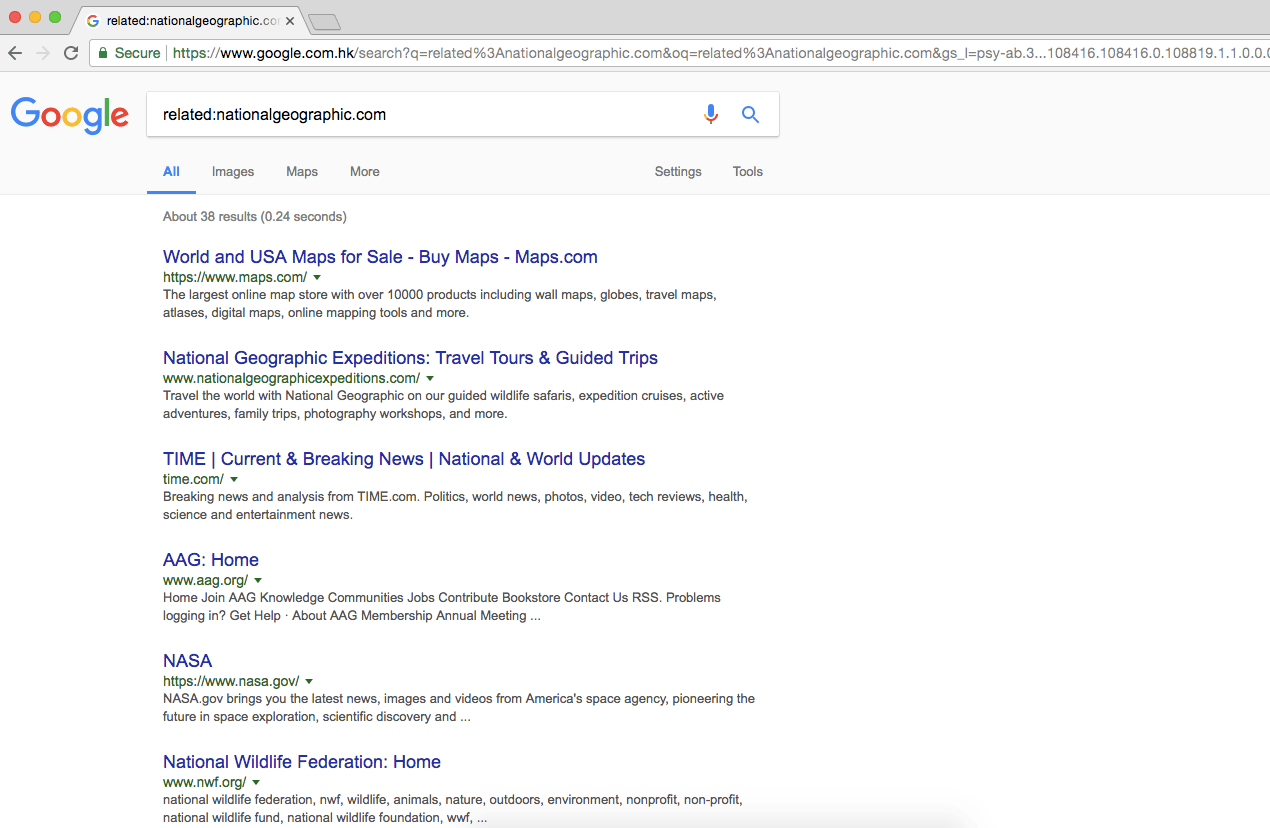The height and width of the screenshot is (828, 1270).
Task: Click the AAG snippet about Knowledge Communities
Action: [442, 607]
